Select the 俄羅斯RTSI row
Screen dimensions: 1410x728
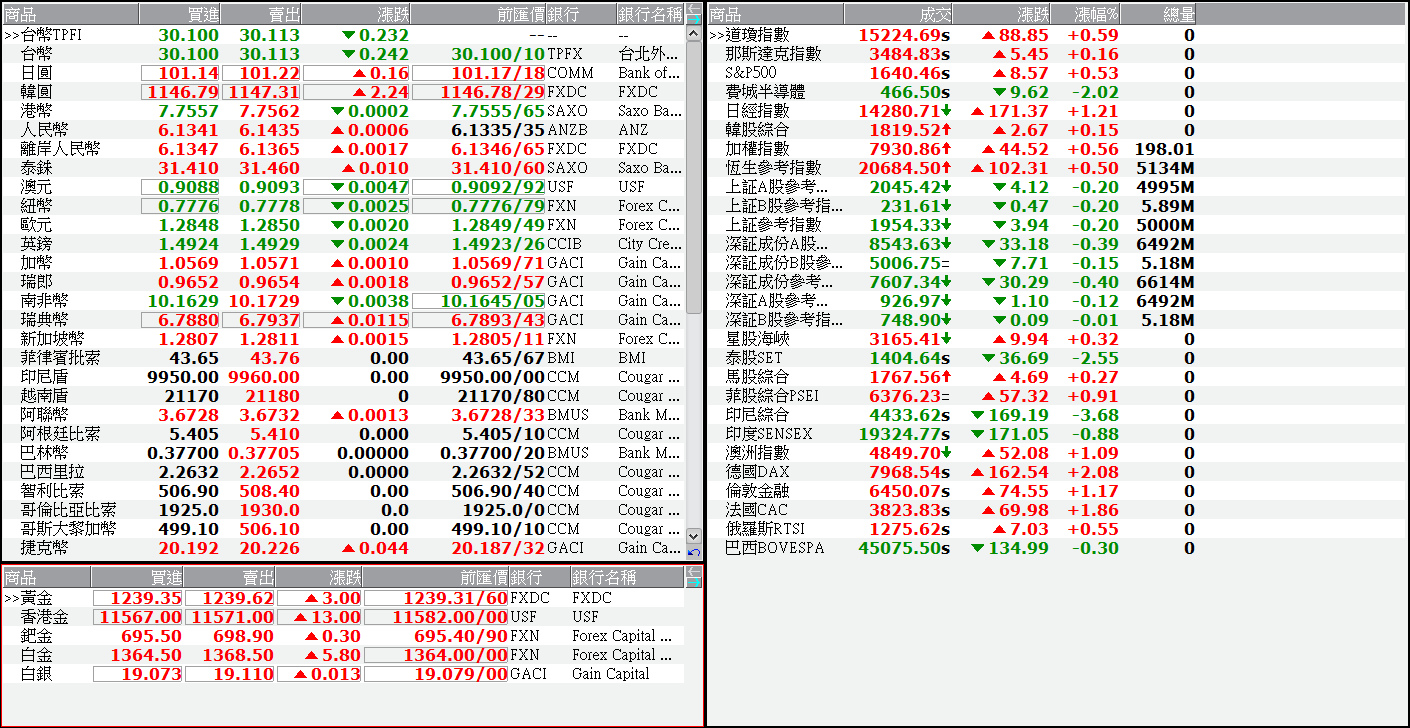click(x=952, y=529)
